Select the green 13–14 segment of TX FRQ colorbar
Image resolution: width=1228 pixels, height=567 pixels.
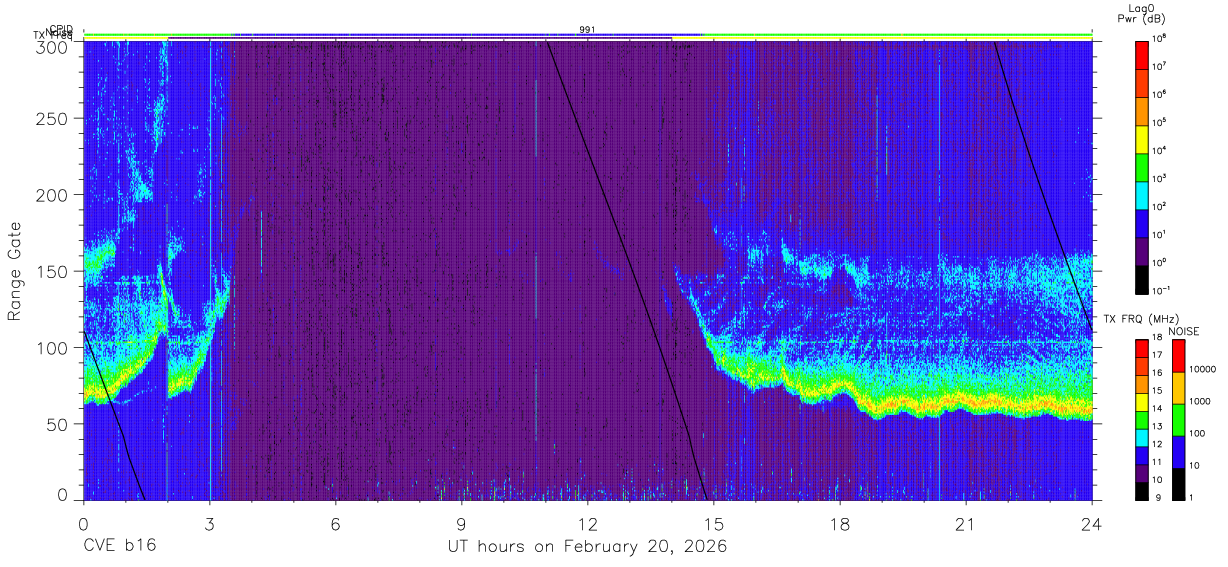(1142, 419)
